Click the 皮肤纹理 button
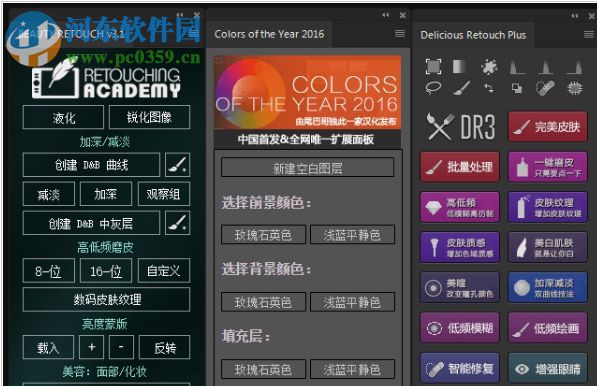Screen dimensions: 597x386 548,207
